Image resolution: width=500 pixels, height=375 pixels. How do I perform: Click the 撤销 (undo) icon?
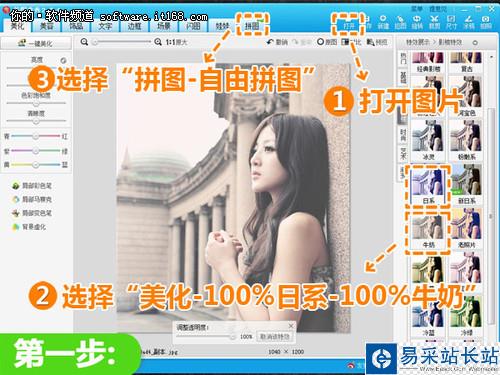(277, 42)
